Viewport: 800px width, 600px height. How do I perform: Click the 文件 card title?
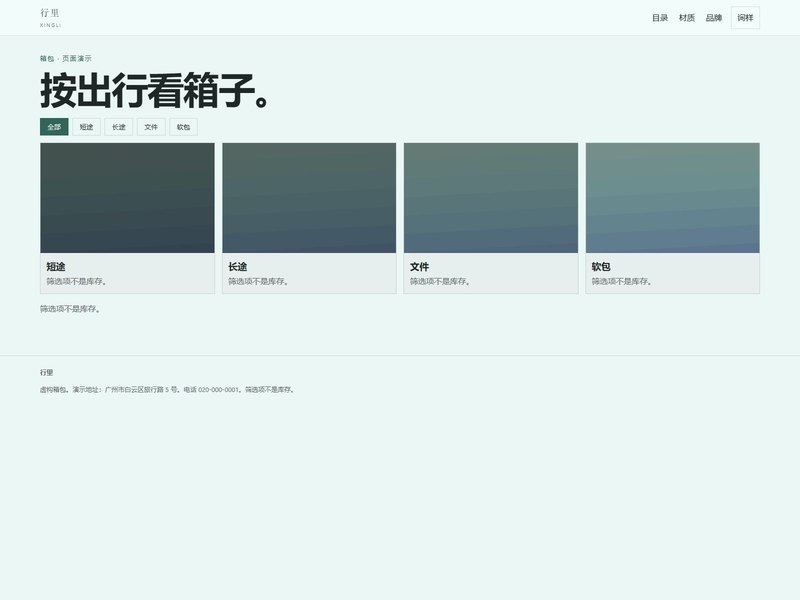(419, 267)
